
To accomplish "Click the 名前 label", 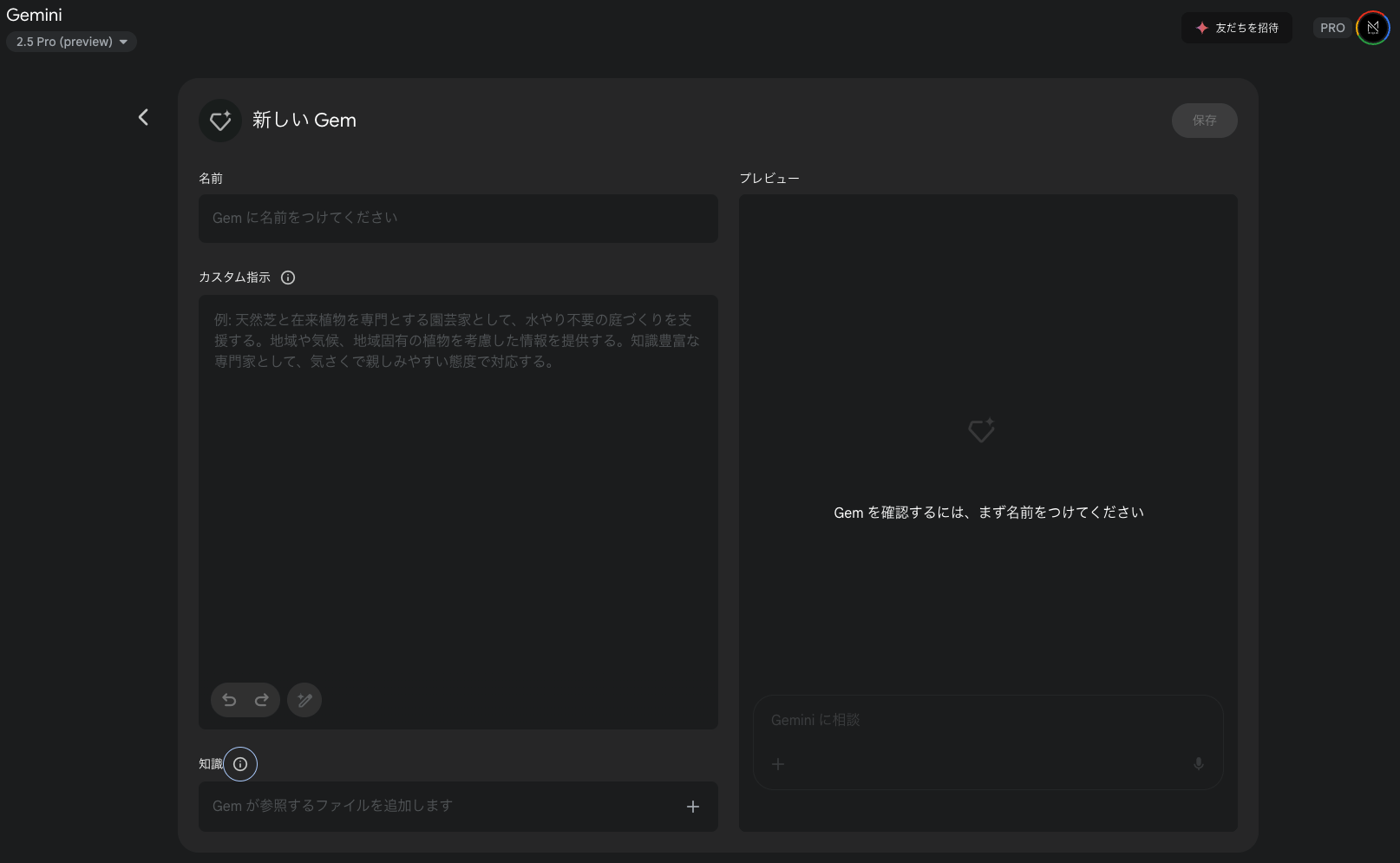I will pos(211,179).
